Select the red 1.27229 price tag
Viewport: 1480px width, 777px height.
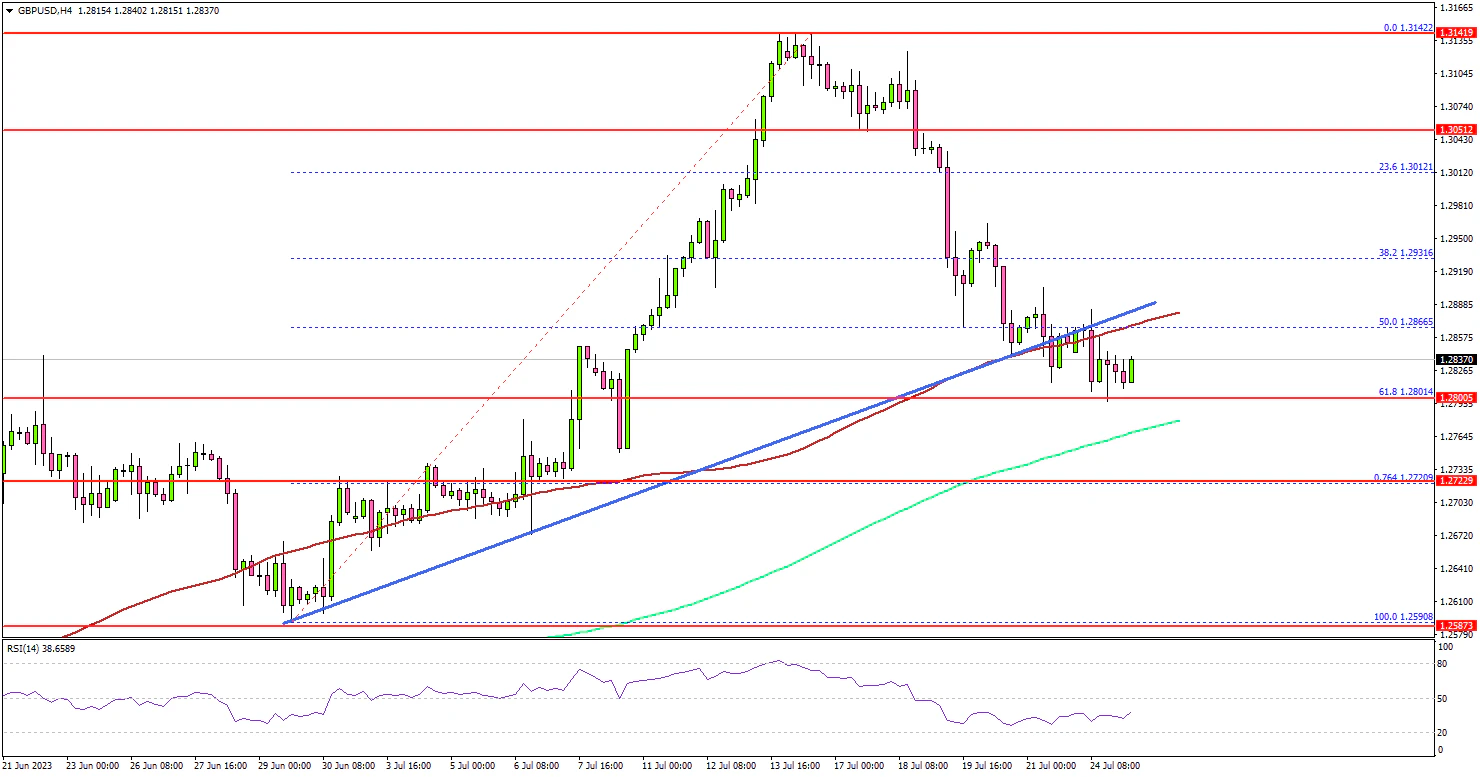point(1456,481)
